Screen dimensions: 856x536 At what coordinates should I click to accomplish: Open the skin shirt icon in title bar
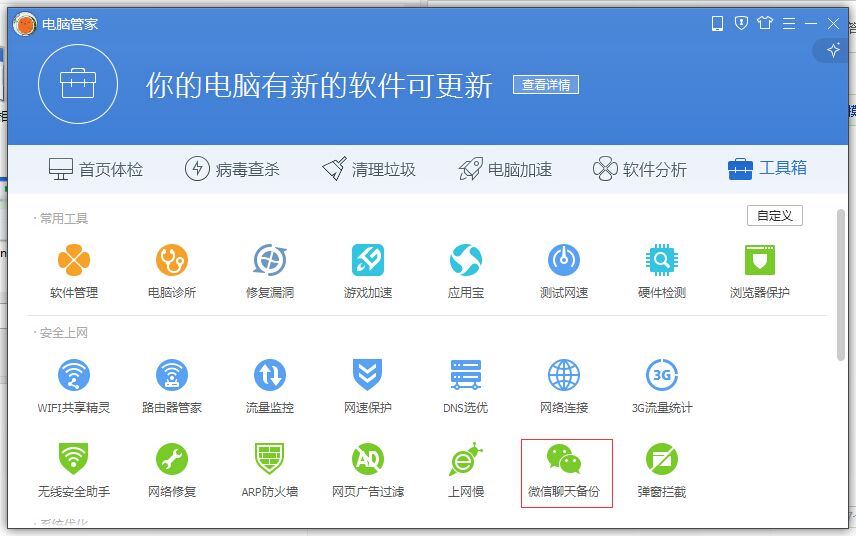pyautogui.click(x=765, y=23)
